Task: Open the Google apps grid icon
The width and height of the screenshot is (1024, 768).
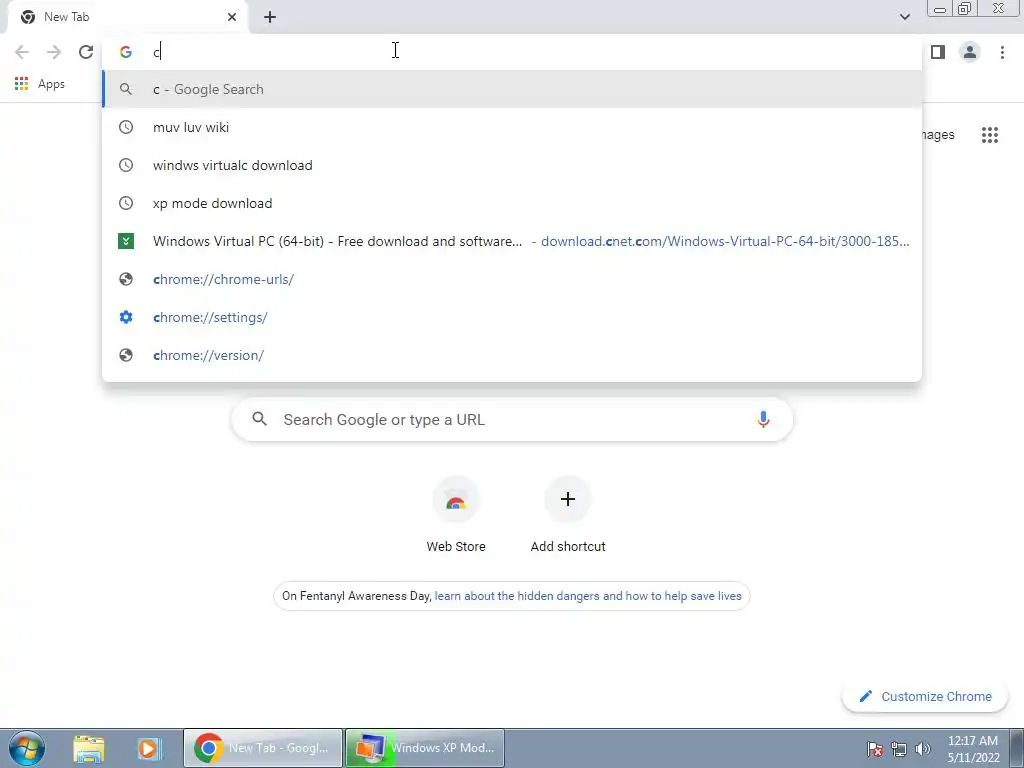Action: pyautogui.click(x=989, y=135)
